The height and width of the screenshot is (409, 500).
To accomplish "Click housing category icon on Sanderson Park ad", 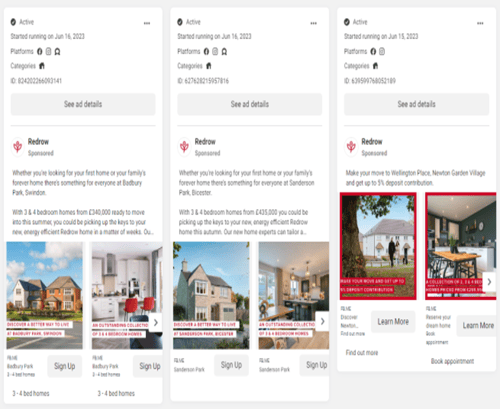I will click(x=209, y=66).
